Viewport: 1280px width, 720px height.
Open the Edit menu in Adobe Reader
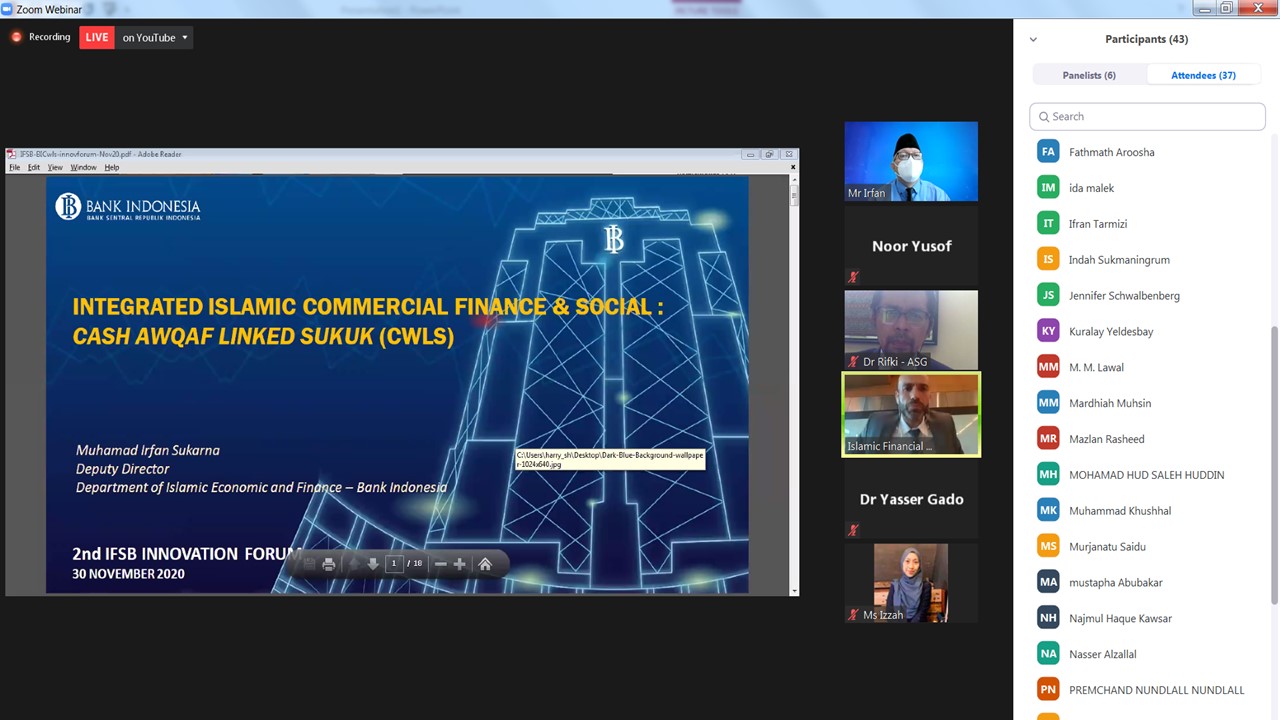tap(34, 167)
